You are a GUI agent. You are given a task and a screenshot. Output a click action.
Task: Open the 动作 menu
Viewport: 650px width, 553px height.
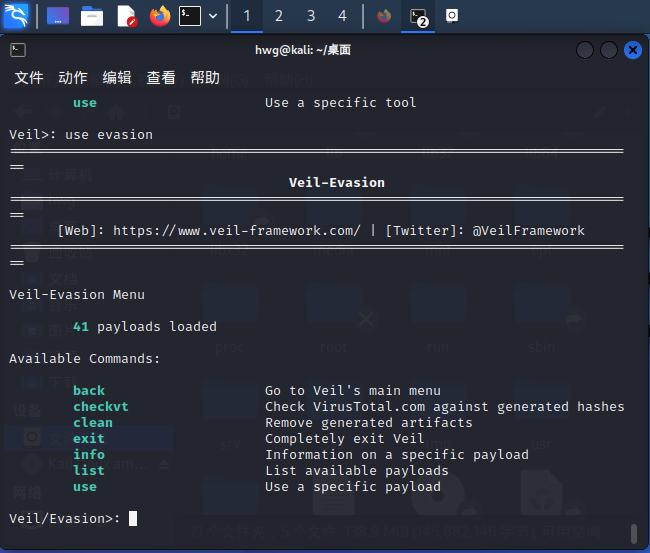pos(73,78)
